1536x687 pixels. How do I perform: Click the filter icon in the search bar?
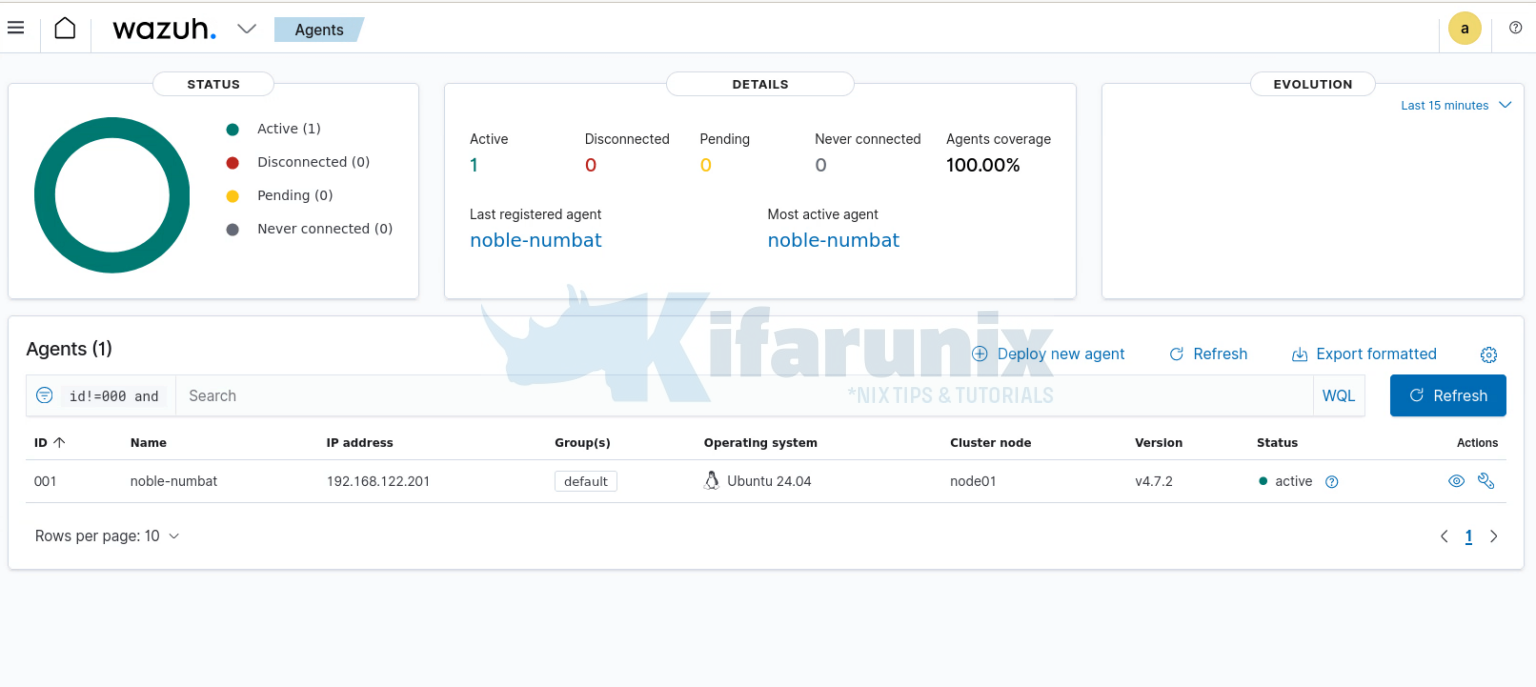(44, 395)
